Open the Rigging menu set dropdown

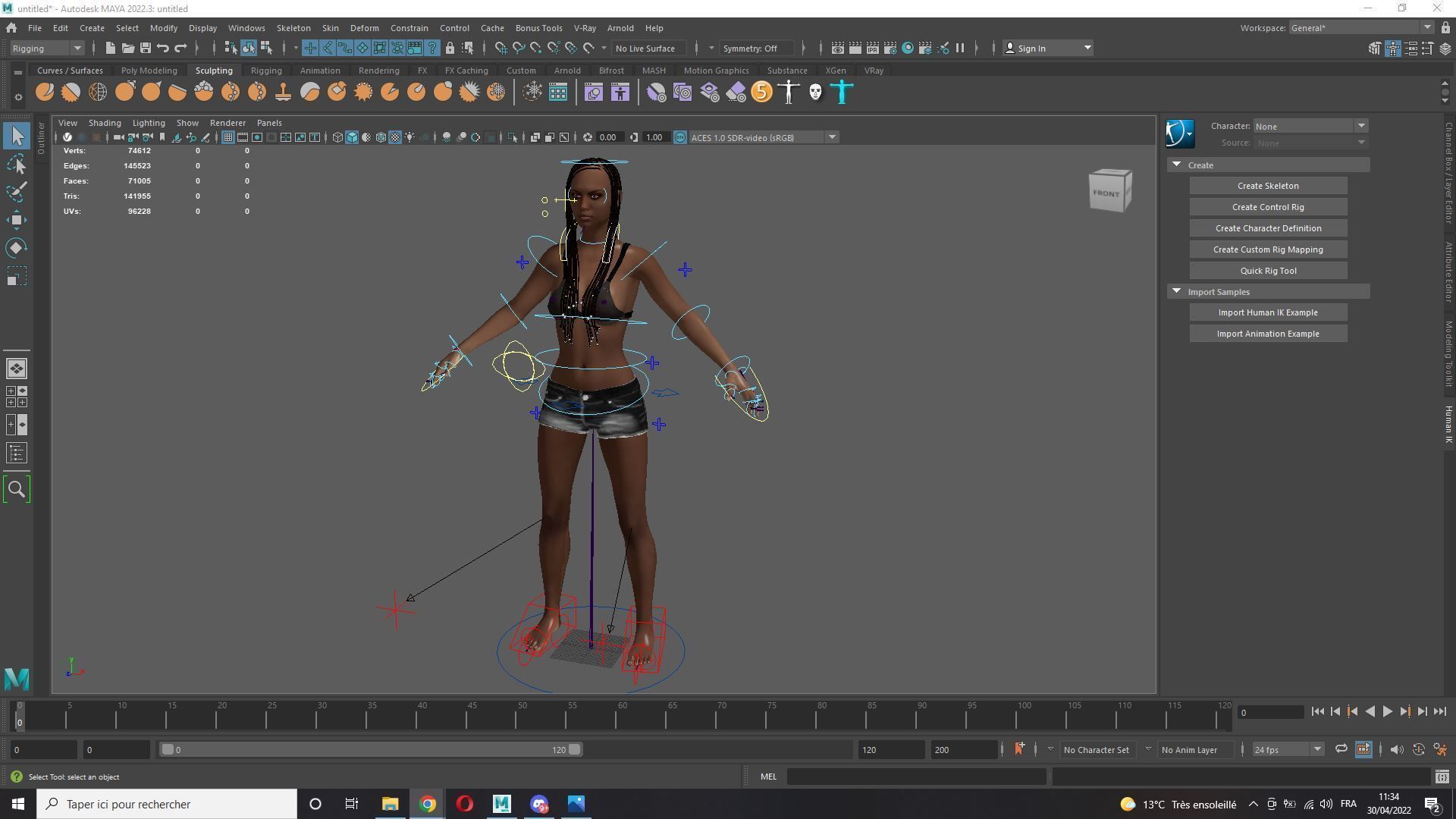tap(47, 48)
